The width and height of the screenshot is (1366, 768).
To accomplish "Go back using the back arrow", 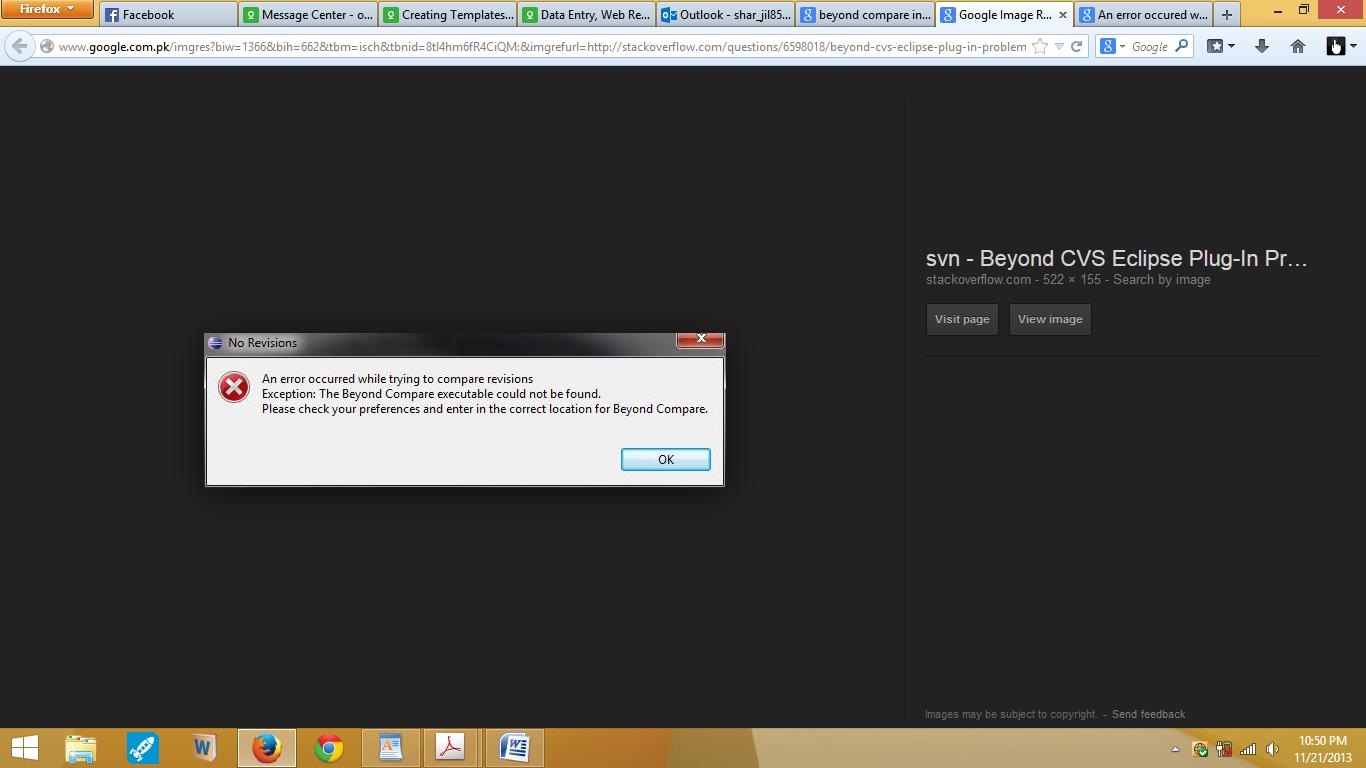I will (x=19, y=46).
